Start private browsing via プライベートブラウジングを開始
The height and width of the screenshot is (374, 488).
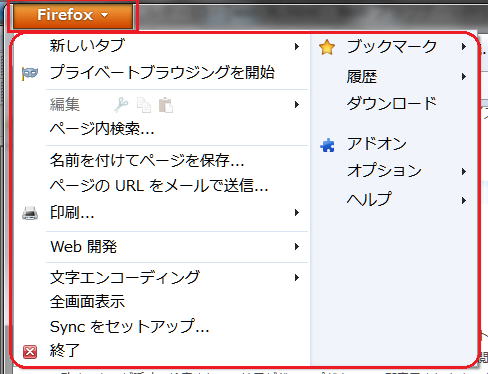tap(162, 72)
